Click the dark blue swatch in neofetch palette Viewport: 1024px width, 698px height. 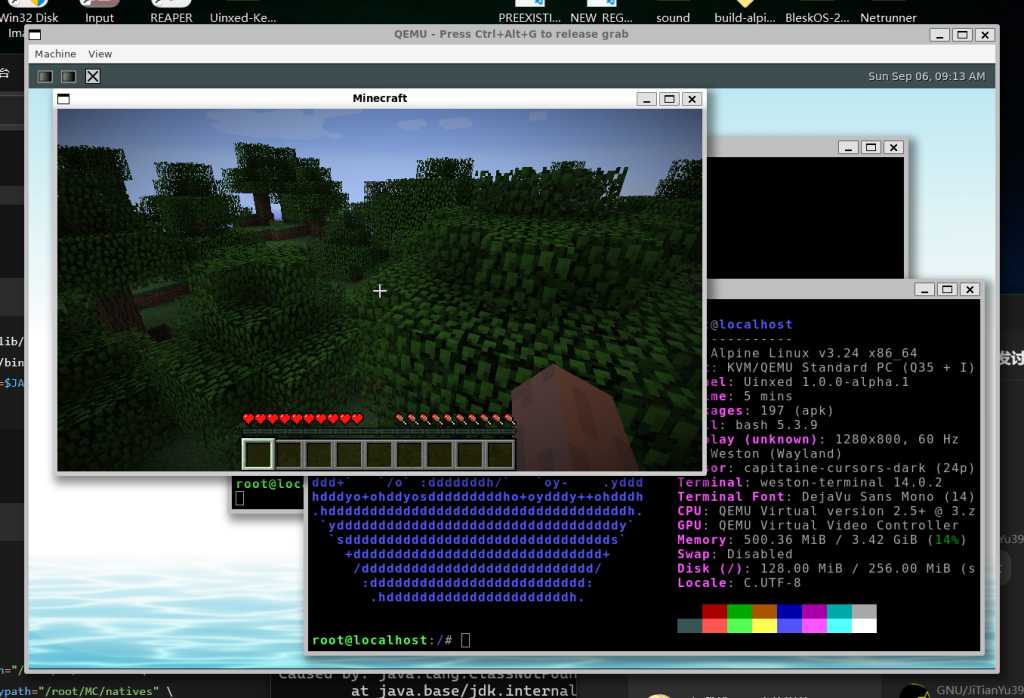tap(789, 611)
